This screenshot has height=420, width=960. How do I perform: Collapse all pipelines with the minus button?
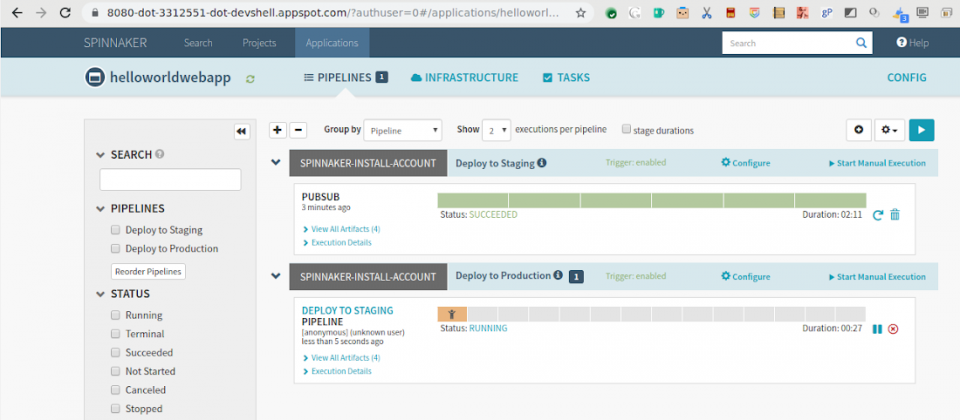pyautogui.click(x=298, y=130)
